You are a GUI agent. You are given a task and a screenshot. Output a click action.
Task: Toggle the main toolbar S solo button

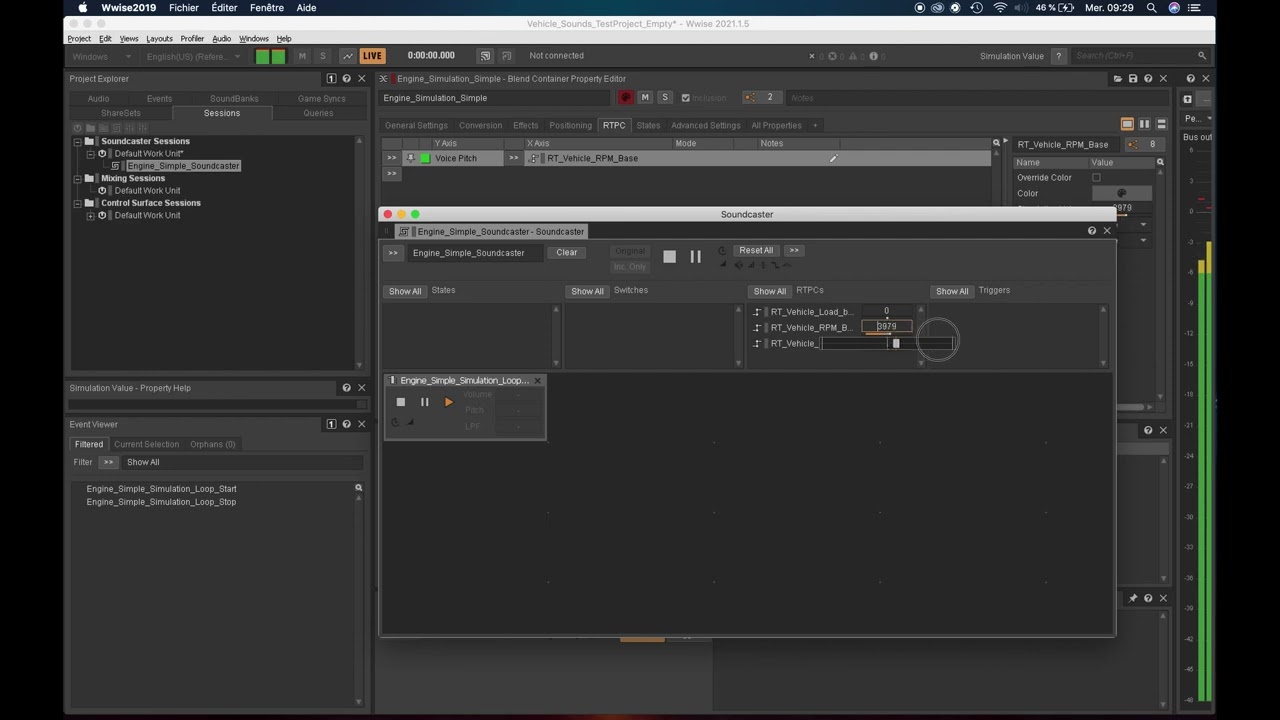[x=322, y=56]
